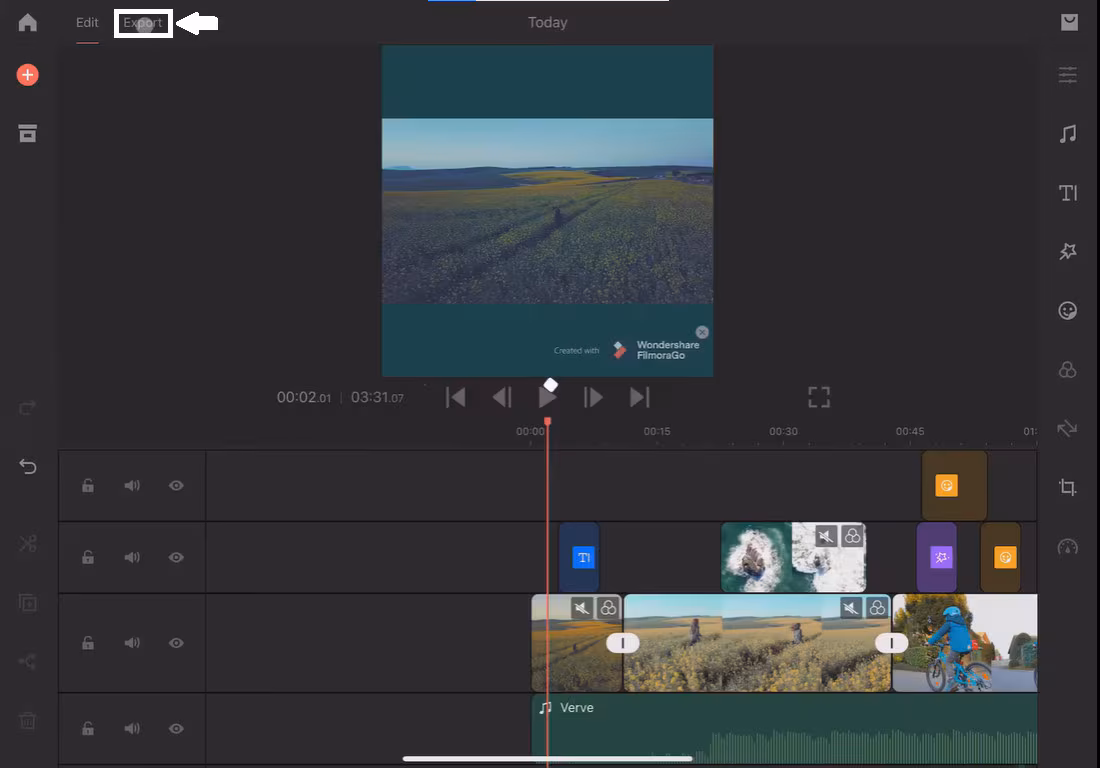Open the filters overlapping circles icon
Viewport: 1100px width, 768px height.
tap(1068, 370)
